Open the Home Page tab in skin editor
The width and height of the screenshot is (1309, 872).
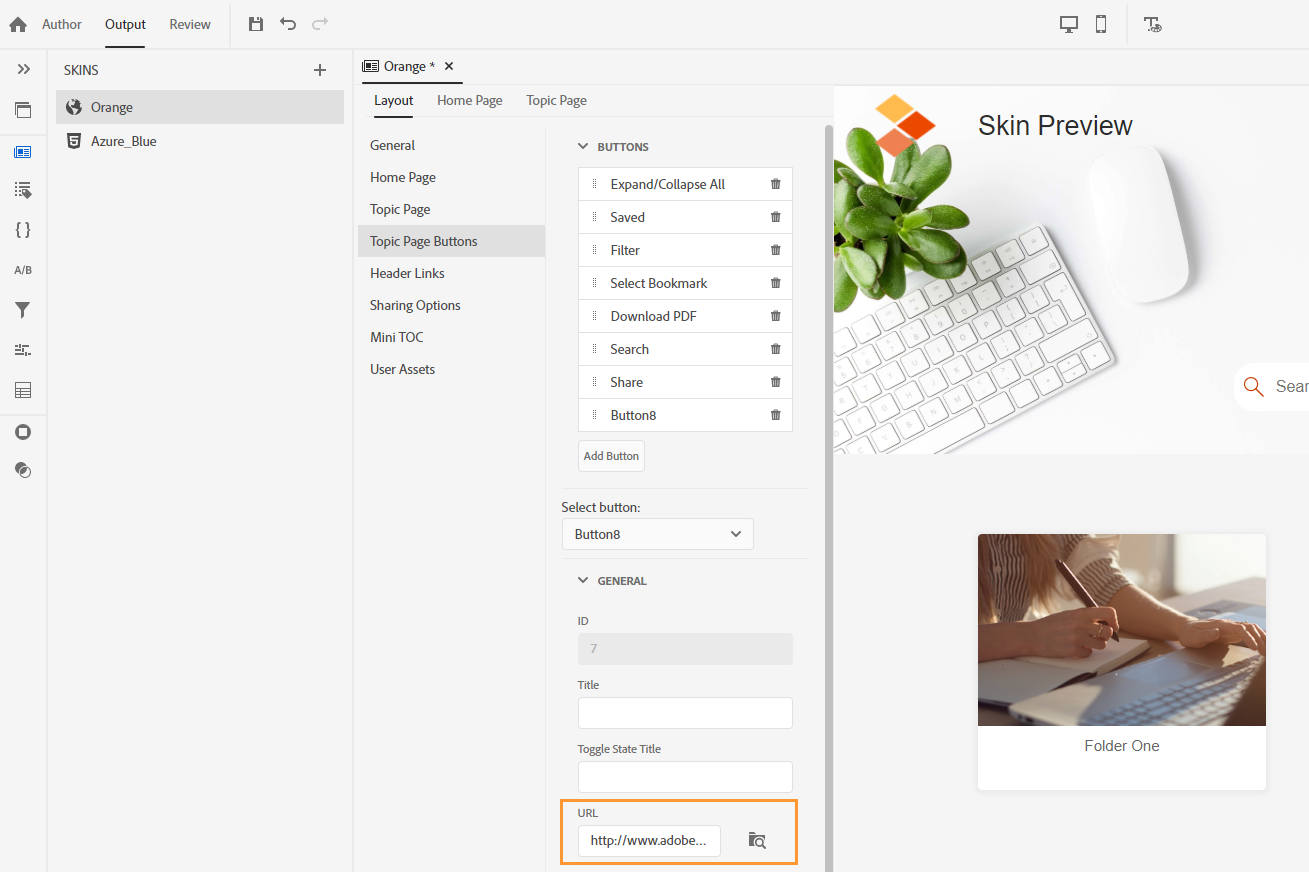(x=470, y=100)
